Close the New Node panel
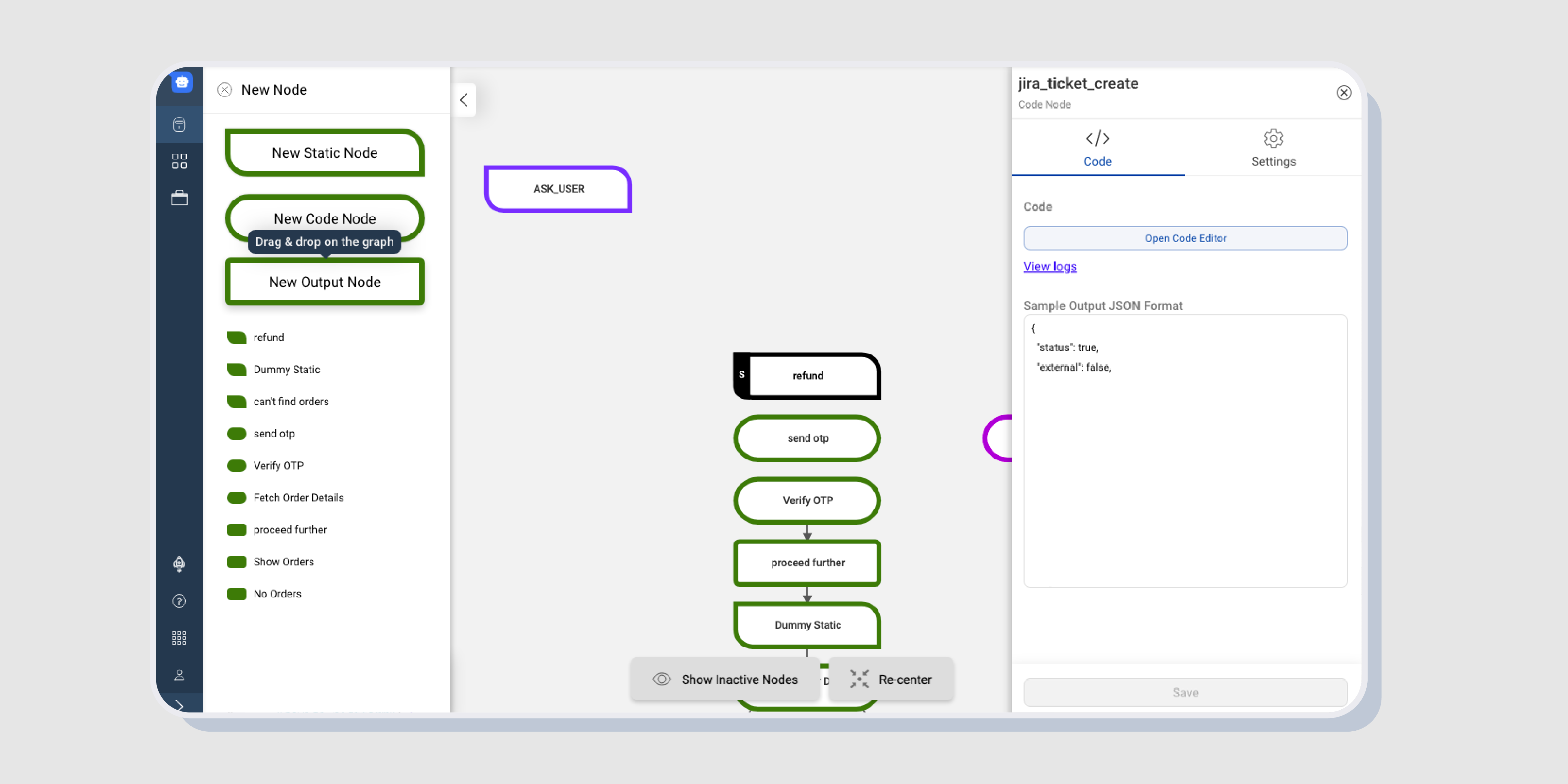 [225, 89]
